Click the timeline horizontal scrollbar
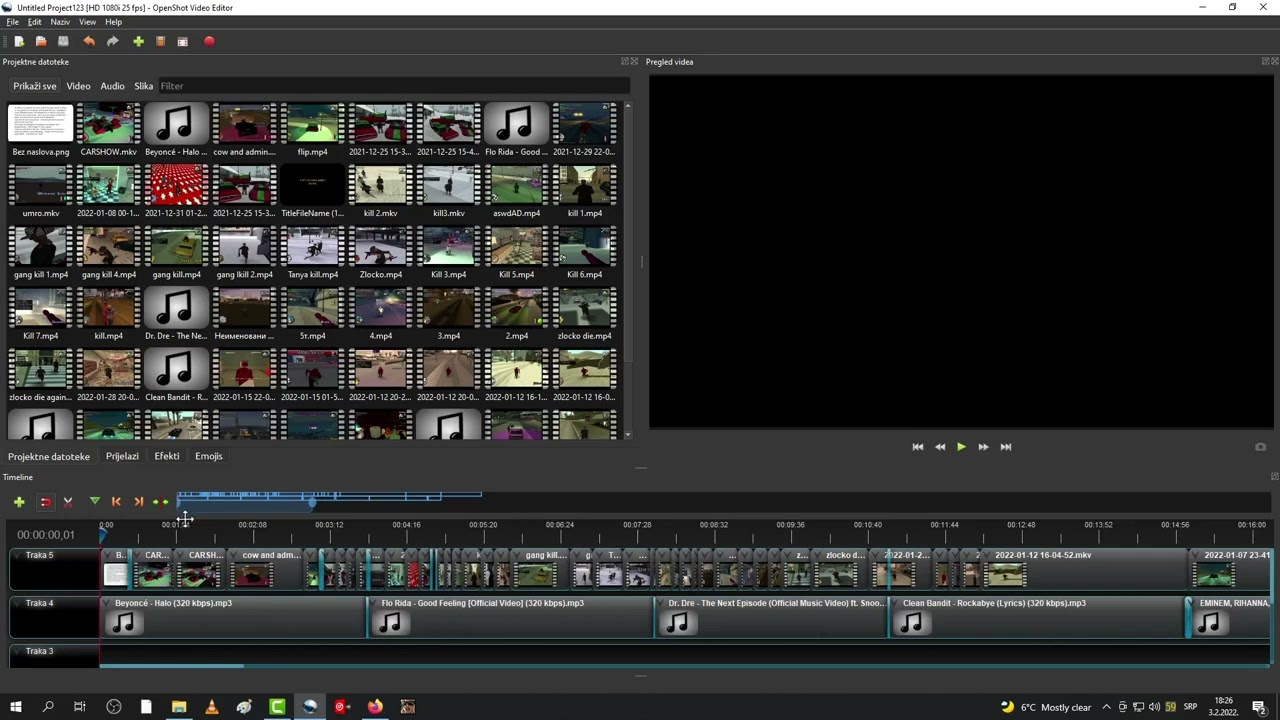The height and width of the screenshot is (720, 1280). point(171,665)
